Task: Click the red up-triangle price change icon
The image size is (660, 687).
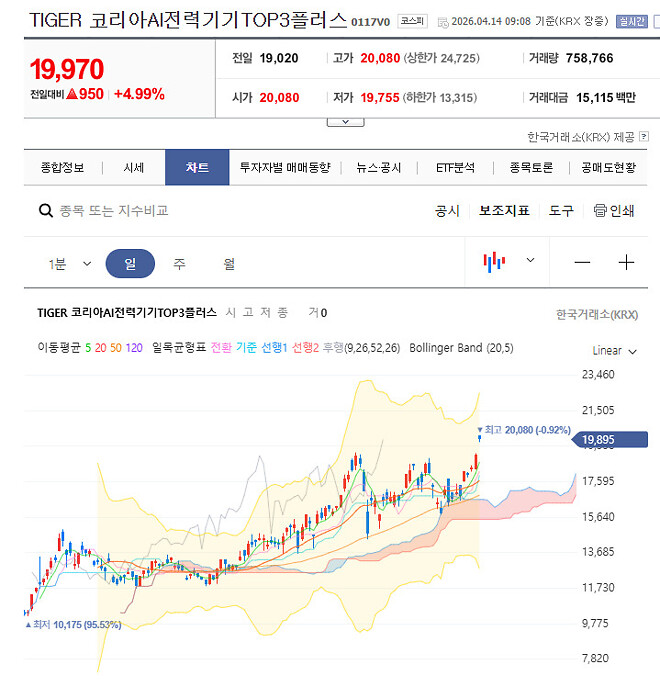Action: pyautogui.click(x=72, y=94)
